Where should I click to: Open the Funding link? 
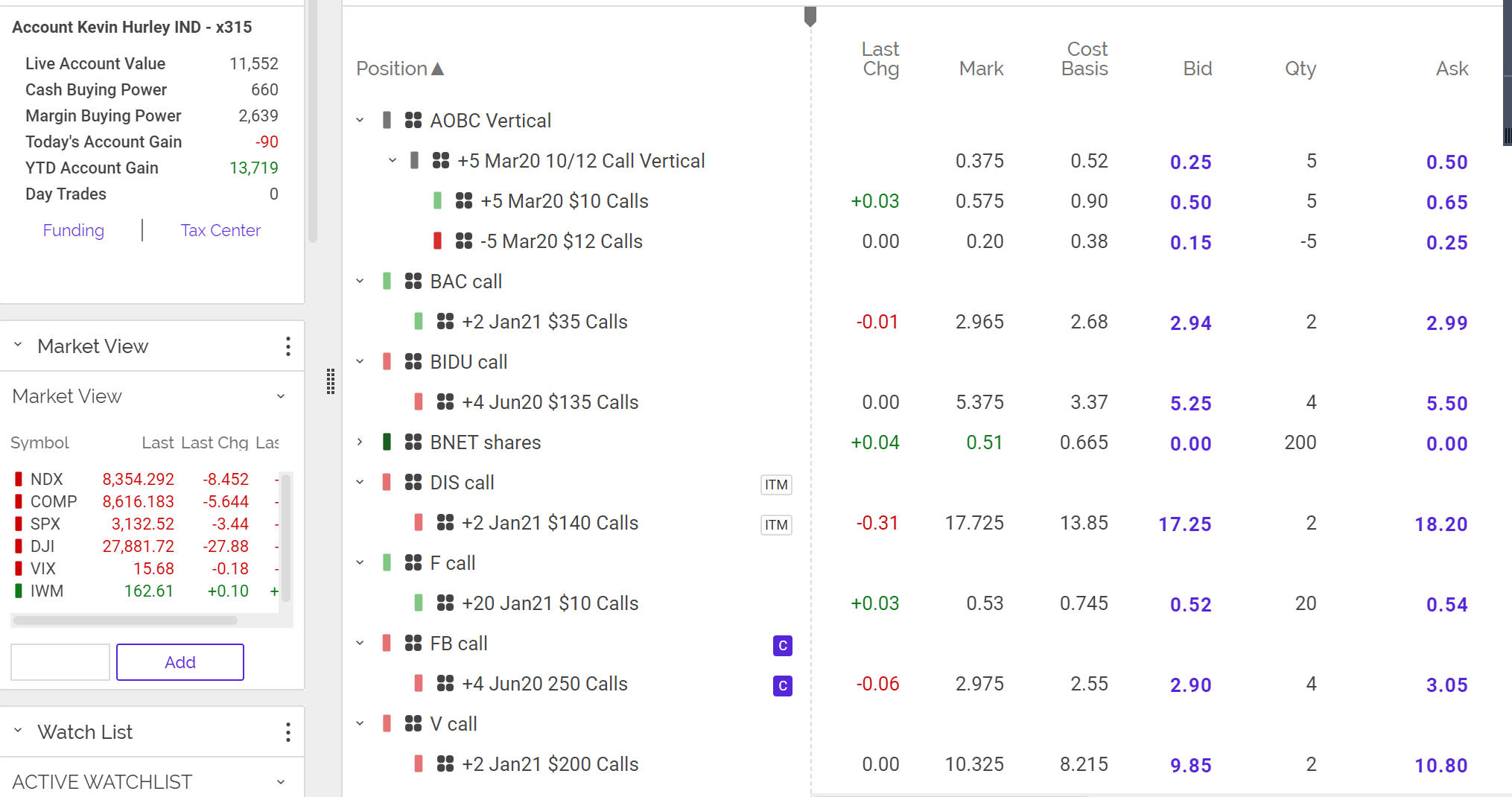click(73, 230)
